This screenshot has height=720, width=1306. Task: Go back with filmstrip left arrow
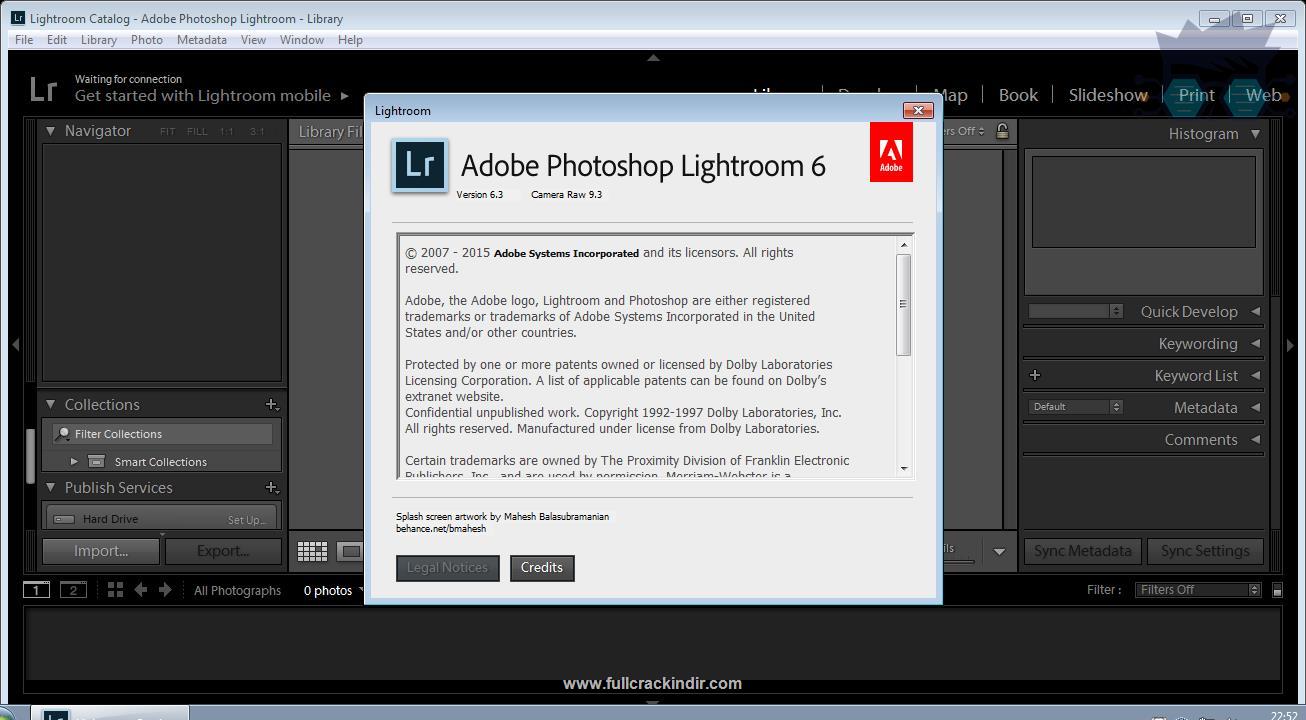(x=141, y=590)
